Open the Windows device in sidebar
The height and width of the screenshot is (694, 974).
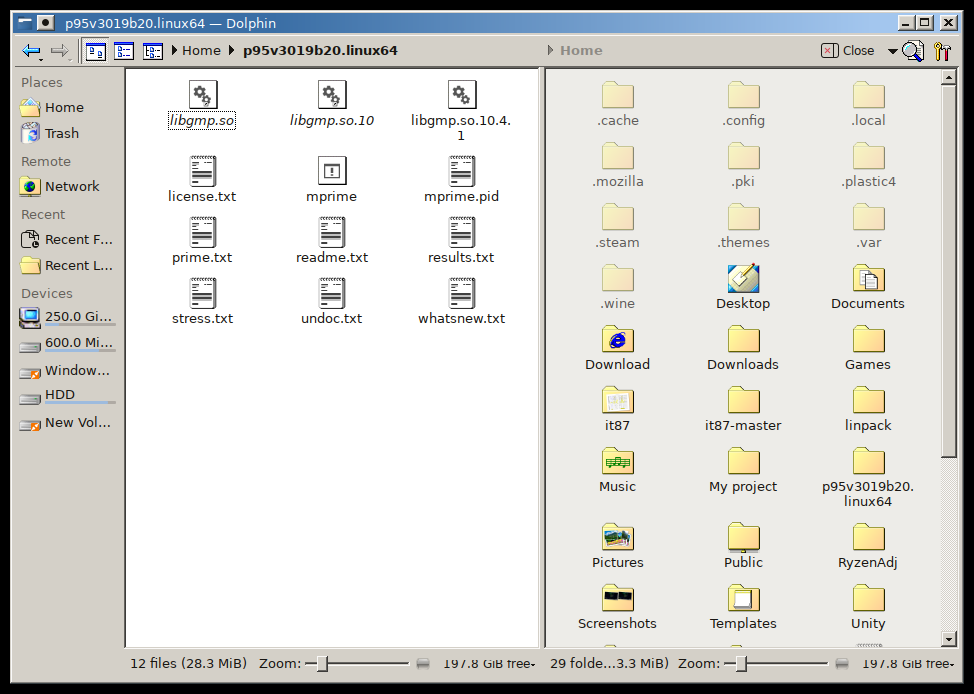(67, 371)
